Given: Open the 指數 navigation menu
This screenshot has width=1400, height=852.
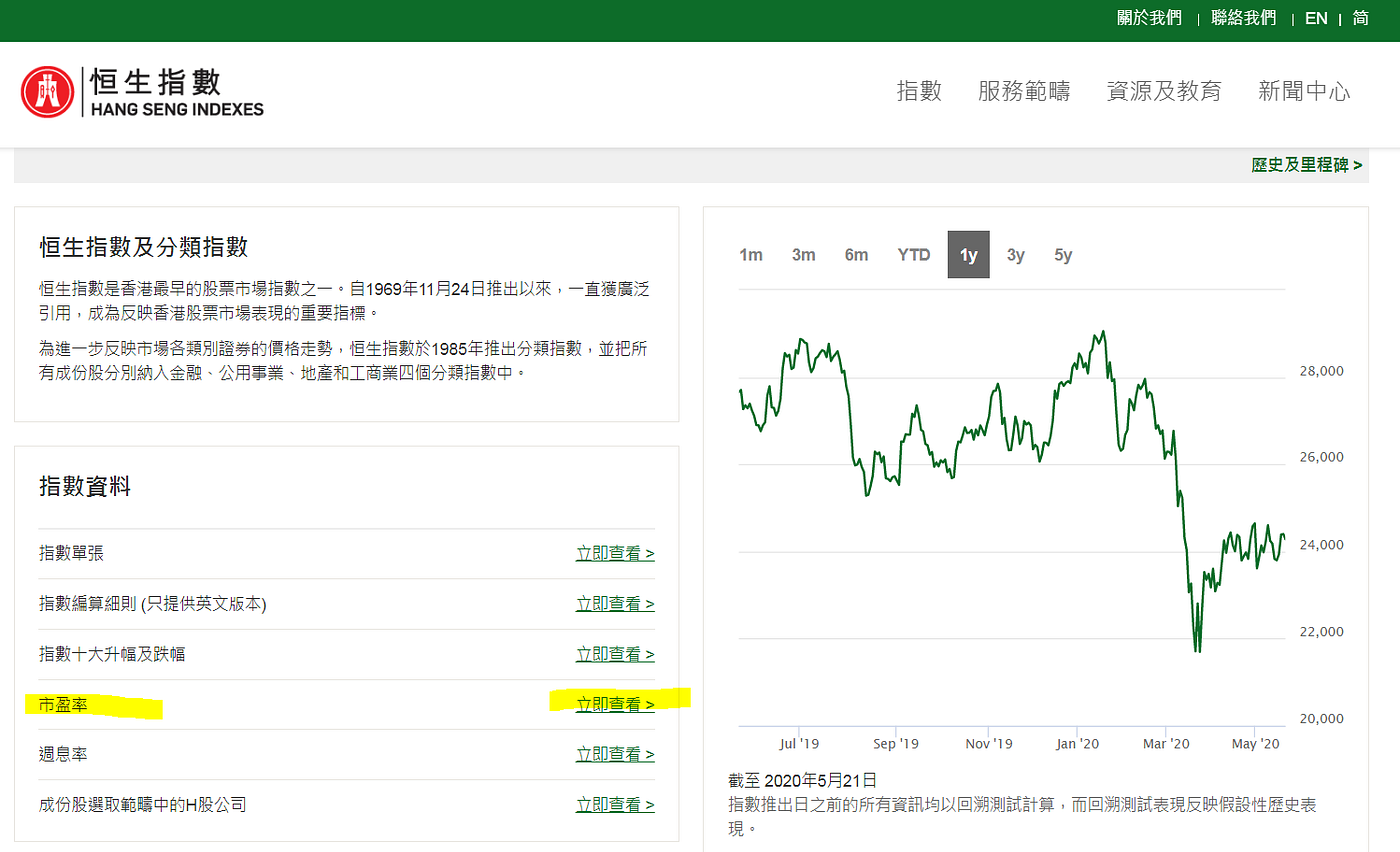Looking at the screenshot, I should point(919,92).
